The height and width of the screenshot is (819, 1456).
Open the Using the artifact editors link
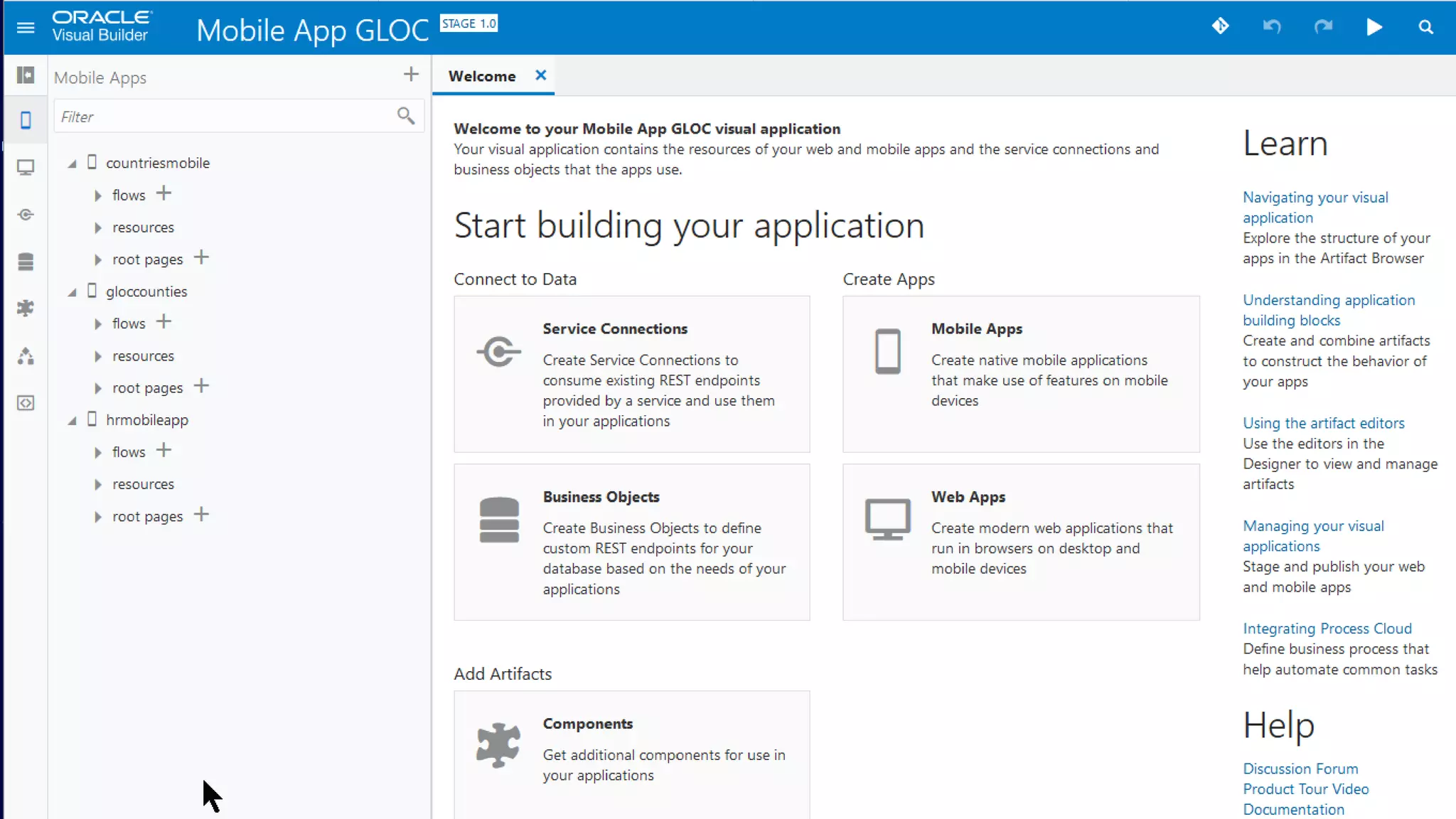(x=1323, y=423)
